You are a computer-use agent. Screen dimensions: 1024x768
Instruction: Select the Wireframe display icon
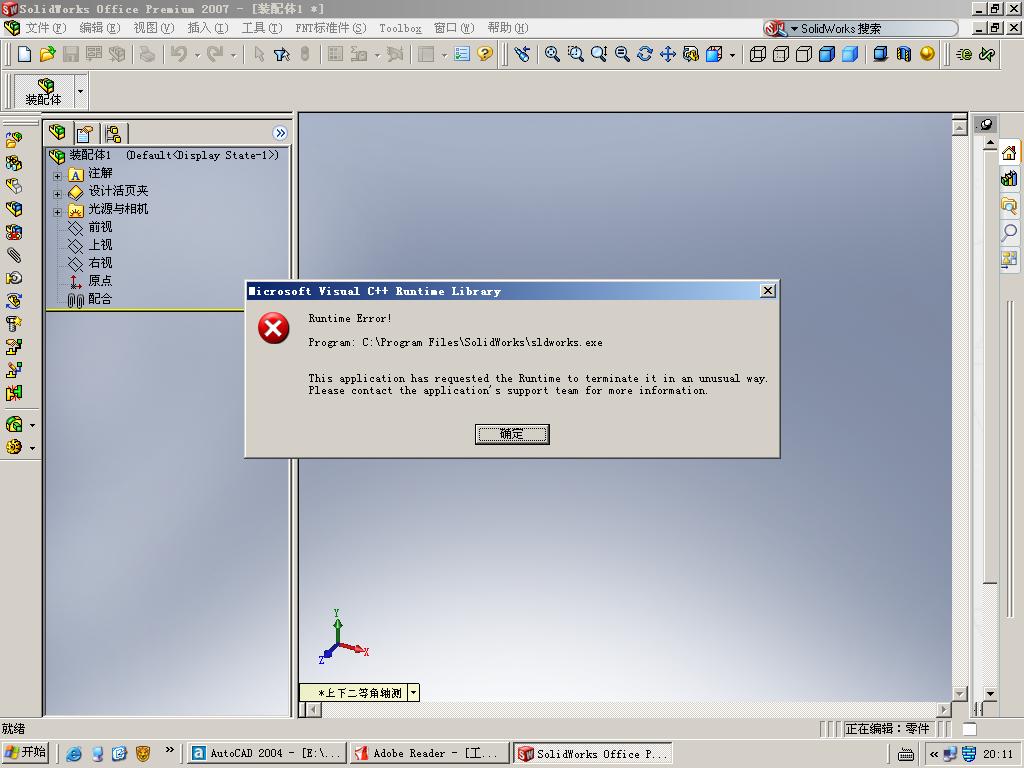coord(758,54)
